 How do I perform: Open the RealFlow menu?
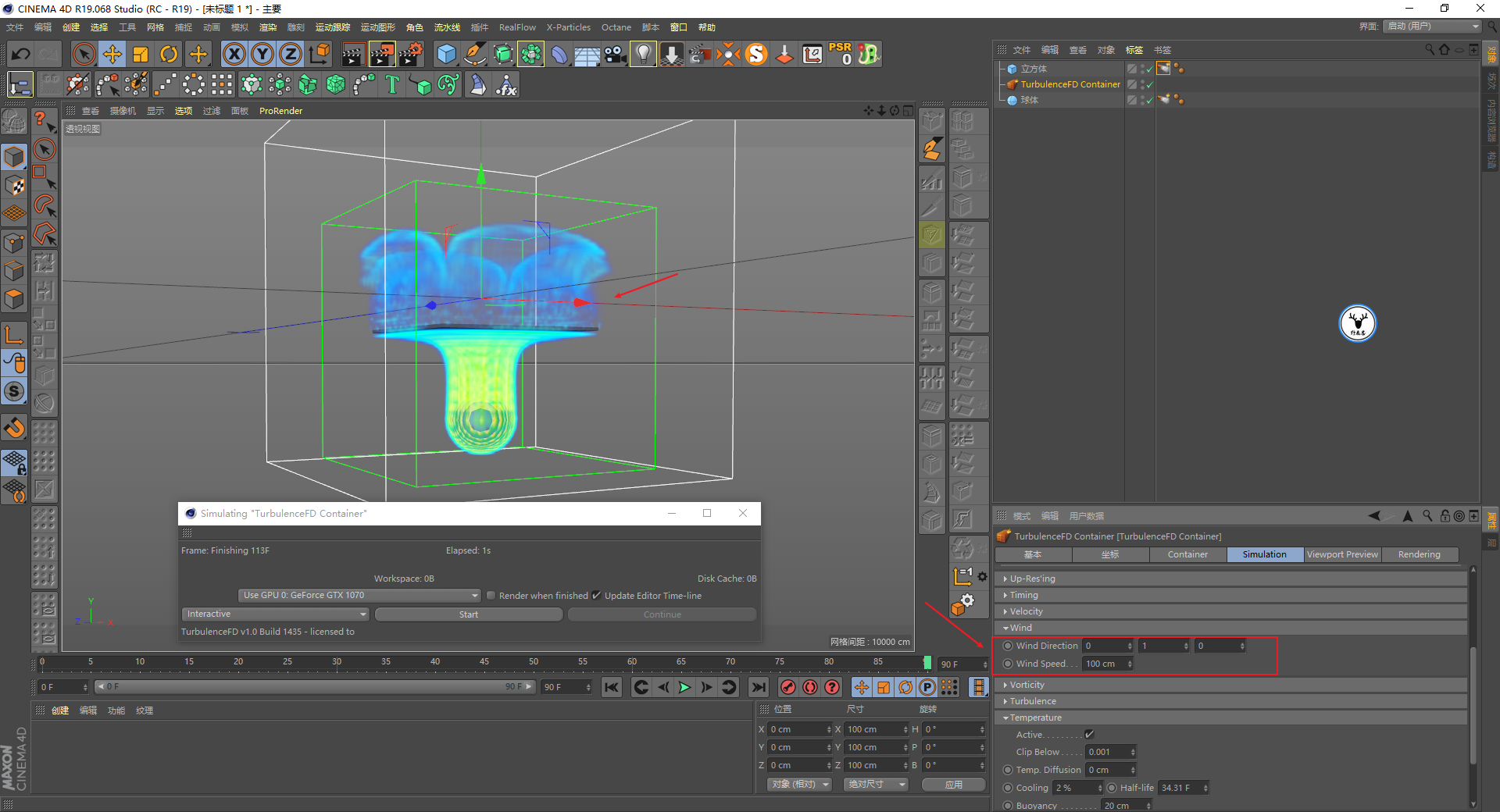(x=517, y=27)
